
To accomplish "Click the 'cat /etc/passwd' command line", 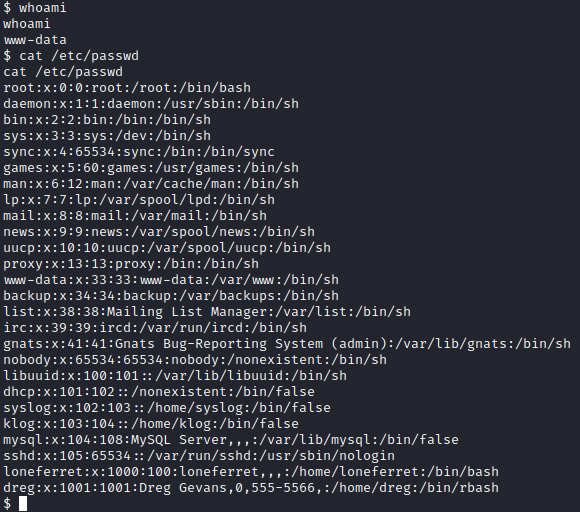I will 71,56.
